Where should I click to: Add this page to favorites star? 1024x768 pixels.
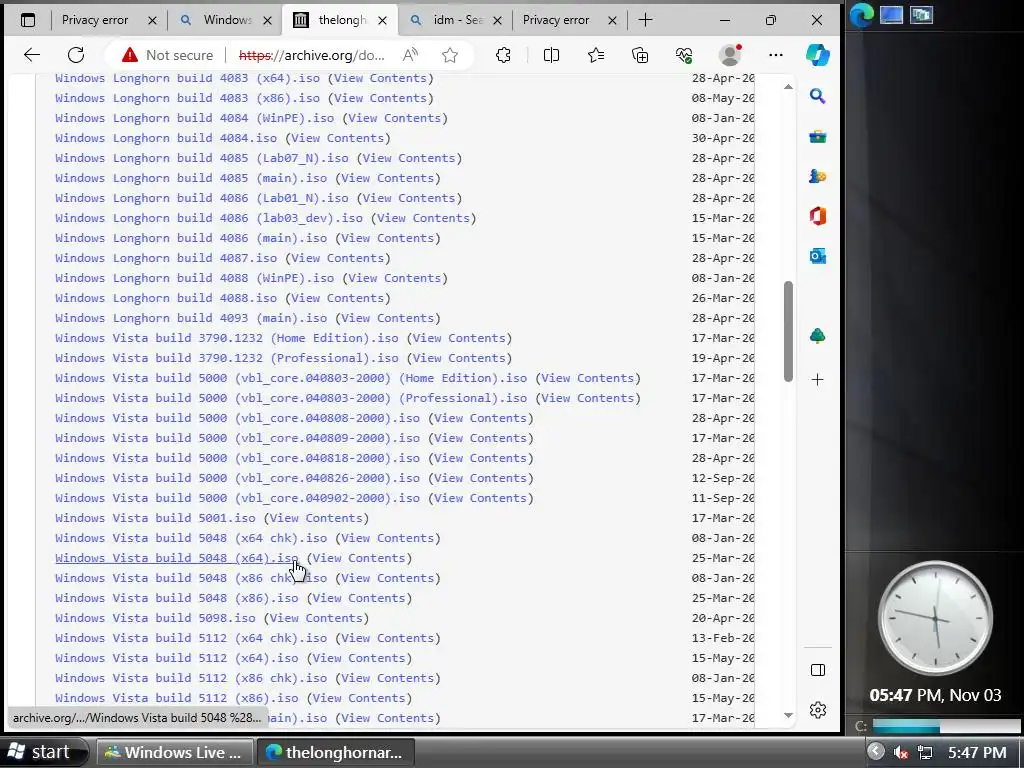tap(450, 56)
